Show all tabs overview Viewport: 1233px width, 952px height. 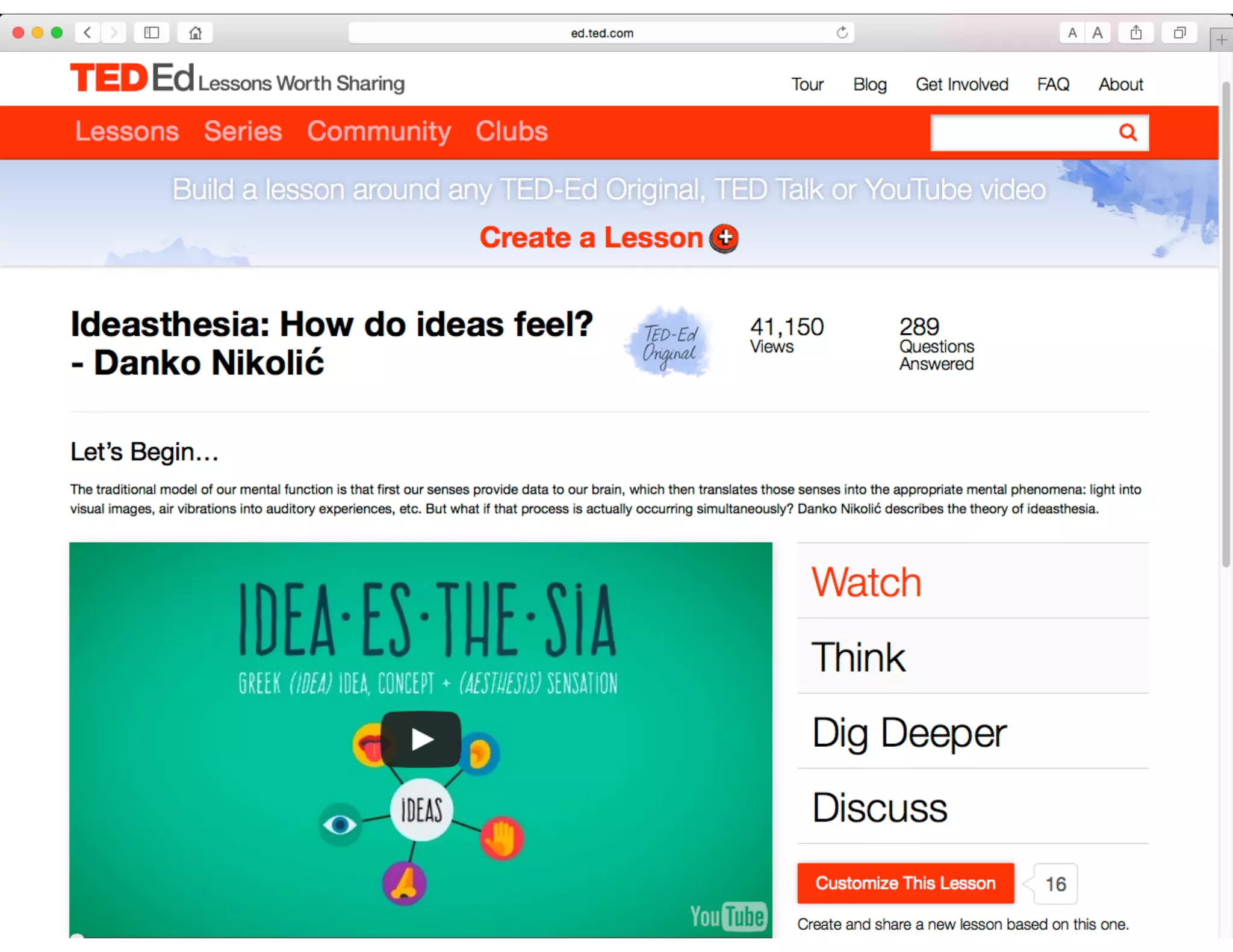pos(1179,32)
